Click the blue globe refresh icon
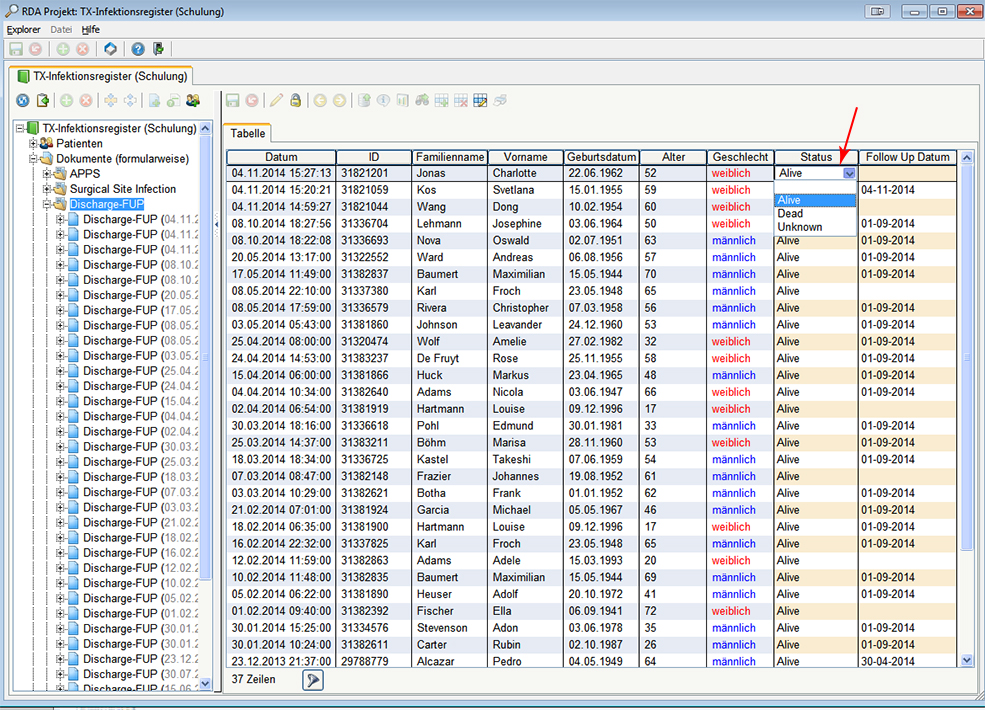This screenshot has width=985, height=710. tap(21, 101)
